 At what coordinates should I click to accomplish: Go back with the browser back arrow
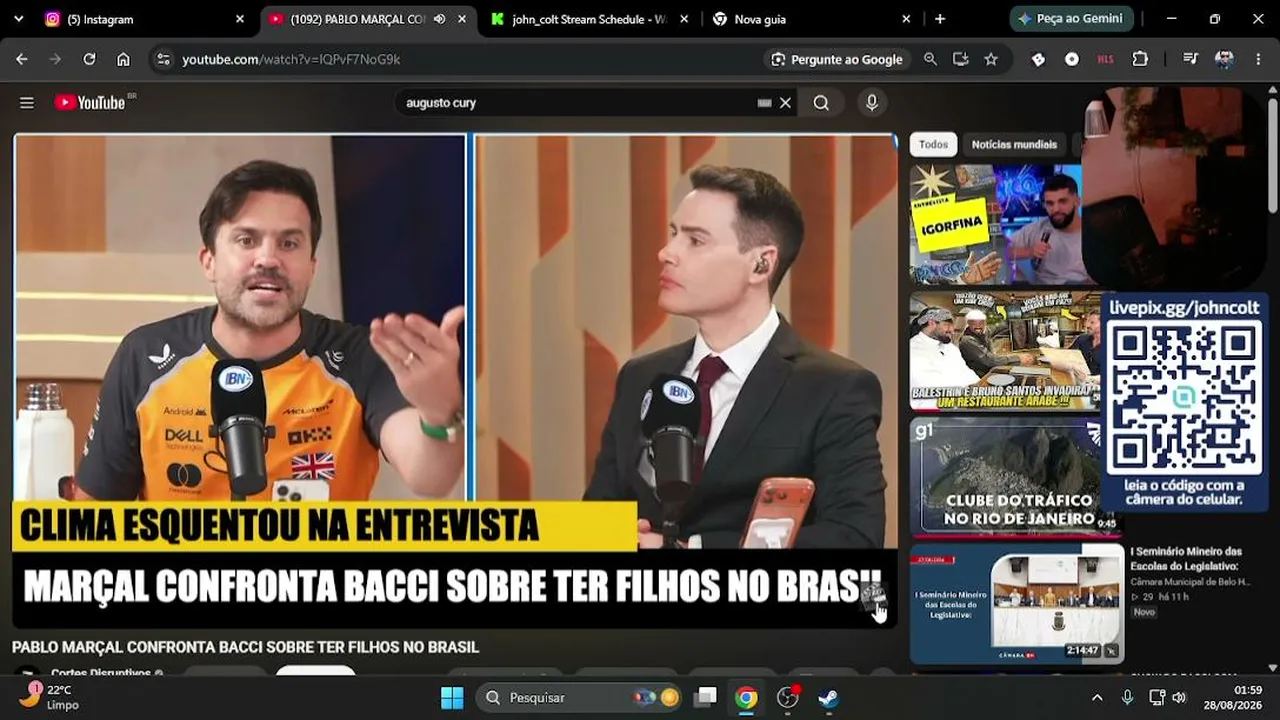pos(22,59)
